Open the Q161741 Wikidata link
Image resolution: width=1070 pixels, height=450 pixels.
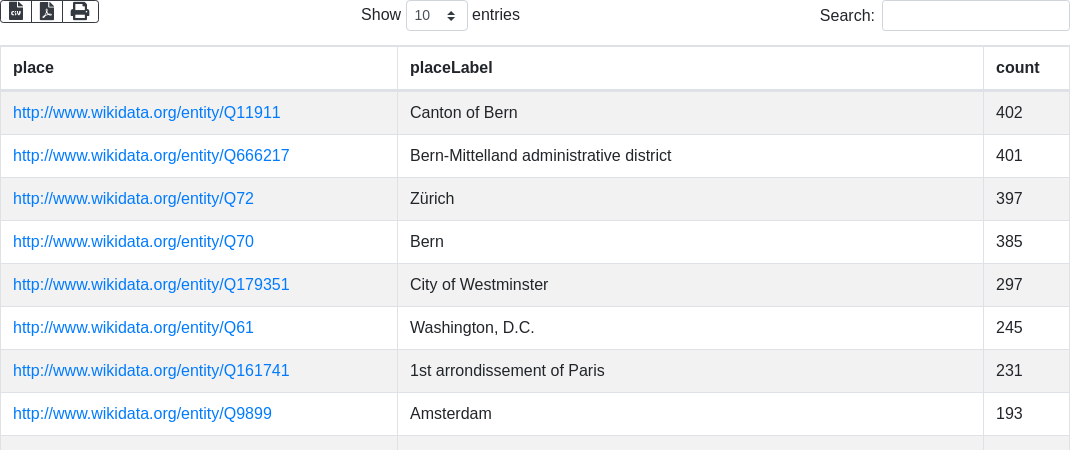[151, 371]
